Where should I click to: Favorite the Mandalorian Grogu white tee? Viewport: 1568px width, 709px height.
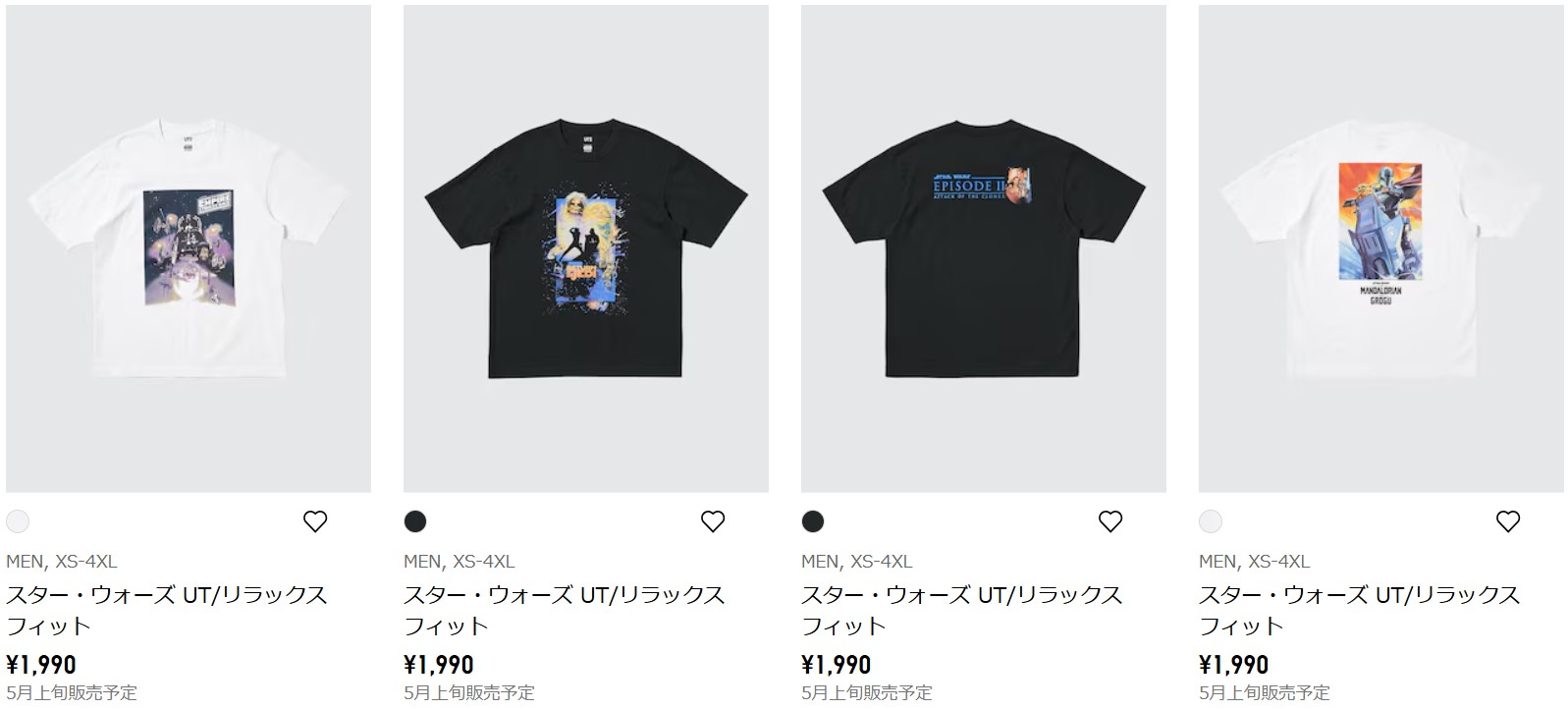1508,521
